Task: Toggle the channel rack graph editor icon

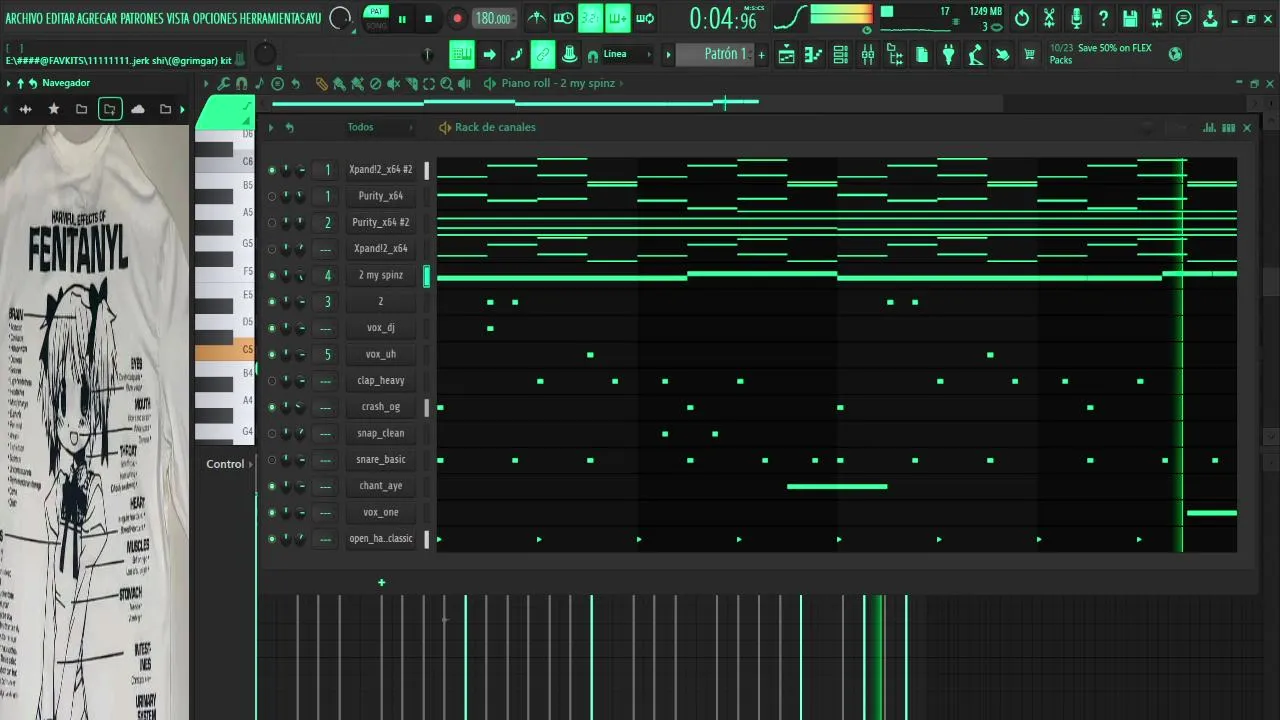Action: (1210, 127)
